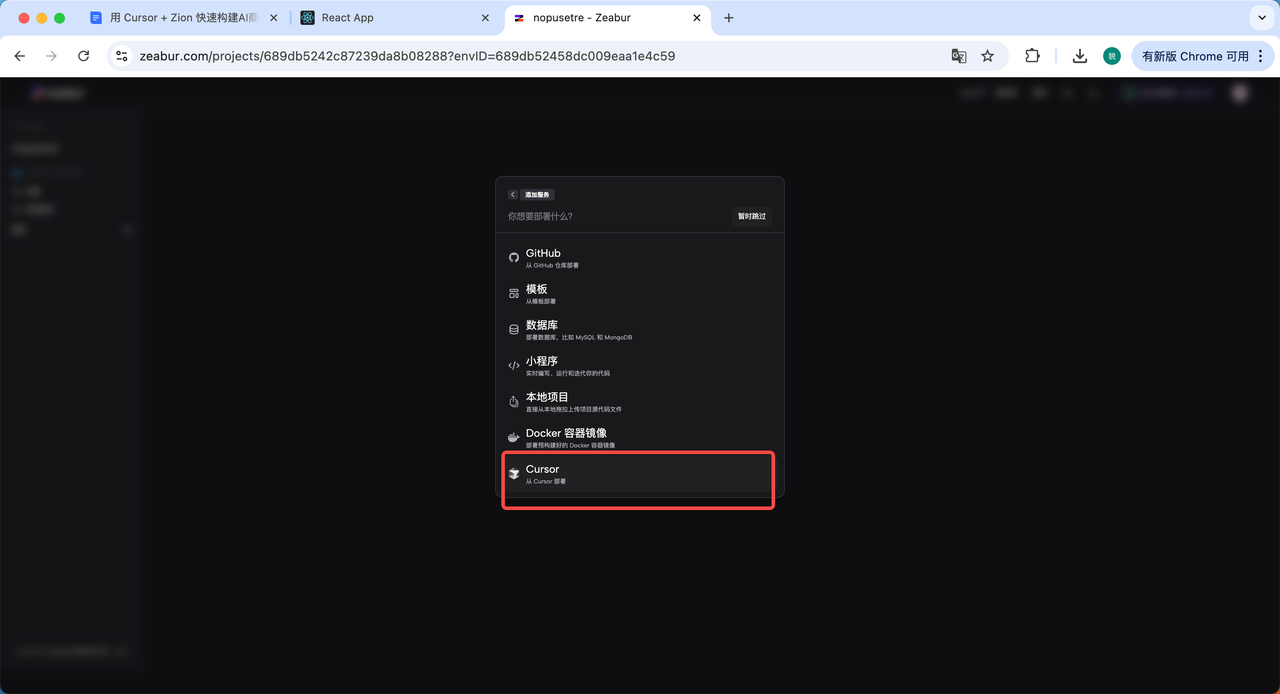This screenshot has height=694, width=1280.
Task: Open the green Chrome profile avatar
Action: pos(1112,56)
